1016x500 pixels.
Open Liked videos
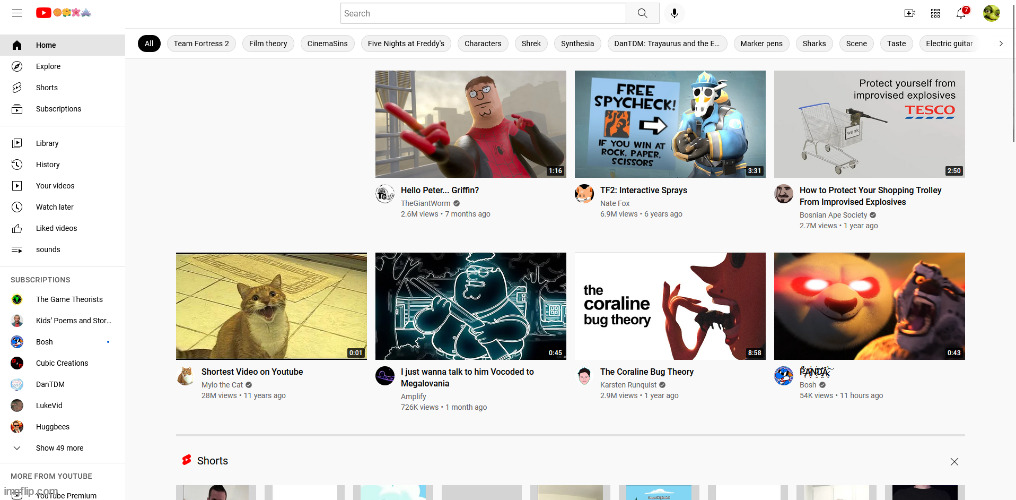[62, 228]
